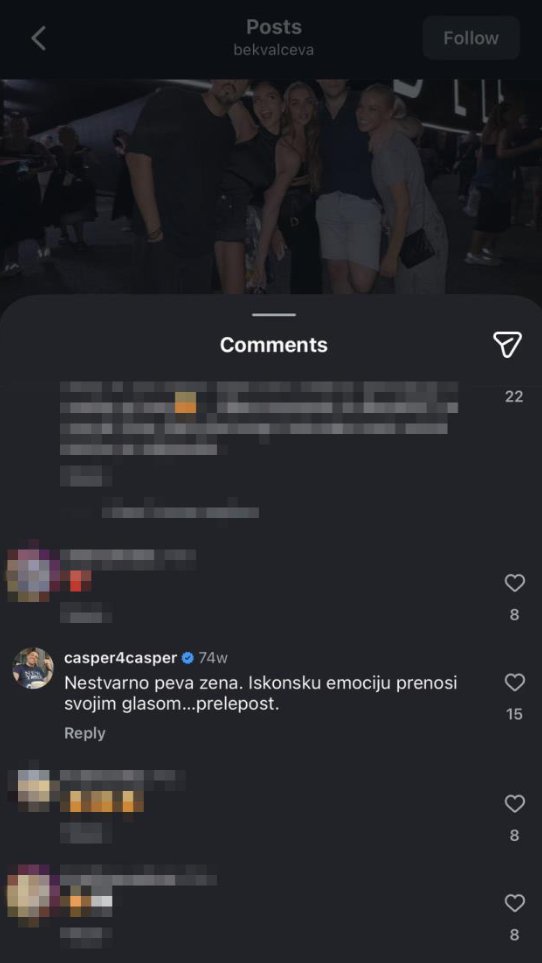
Task: Like the bottom comment with the heart icon
Action: (x=514, y=903)
